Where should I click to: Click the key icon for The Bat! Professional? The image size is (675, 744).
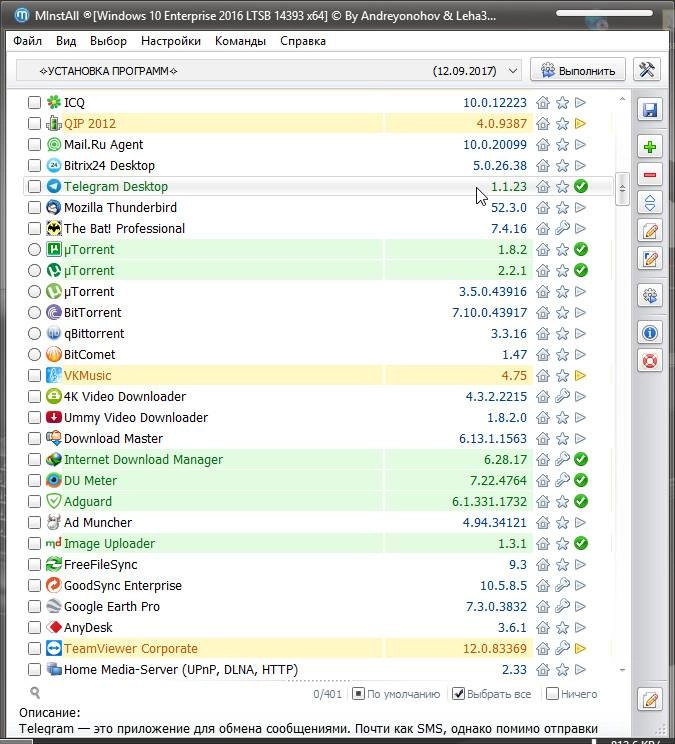click(562, 228)
